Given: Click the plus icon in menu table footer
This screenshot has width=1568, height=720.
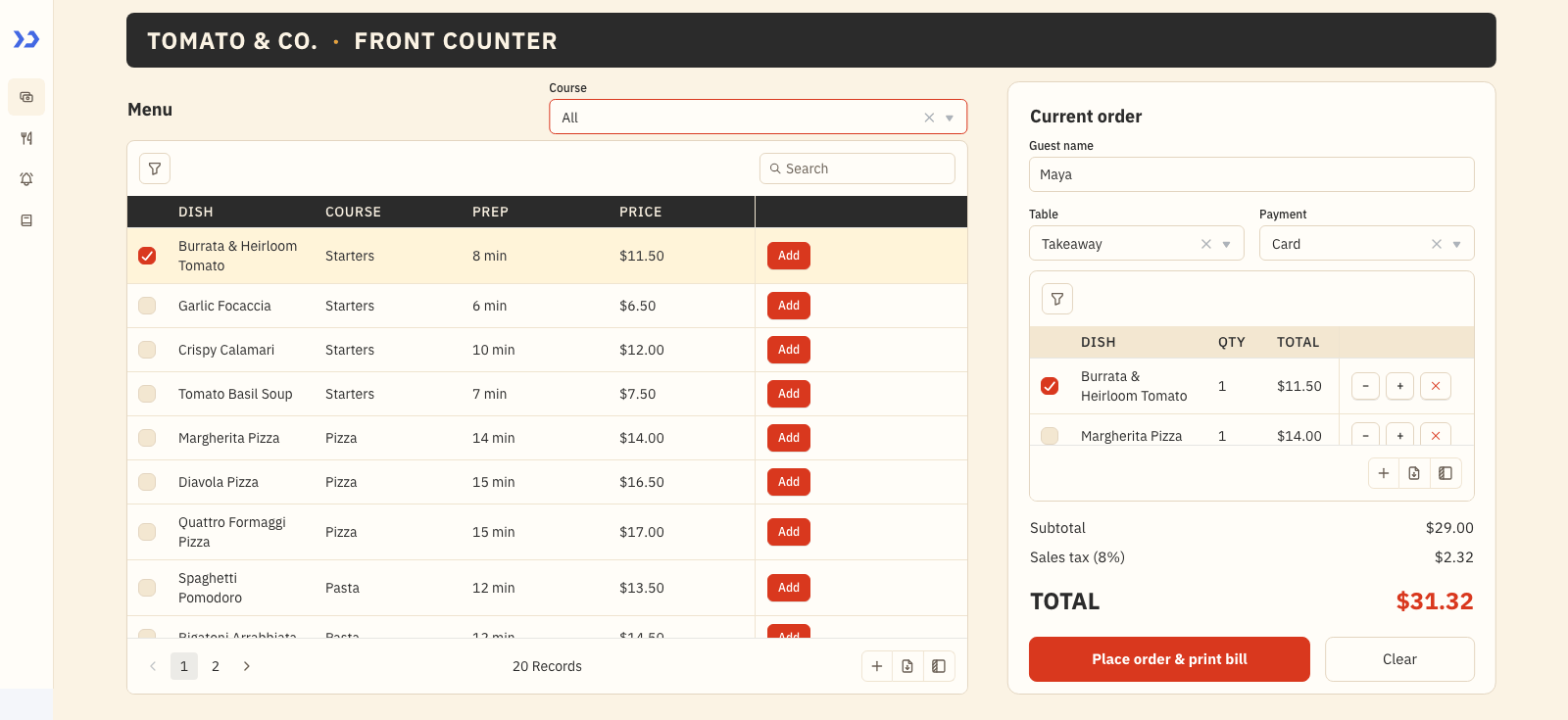Looking at the screenshot, I should coord(877,666).
